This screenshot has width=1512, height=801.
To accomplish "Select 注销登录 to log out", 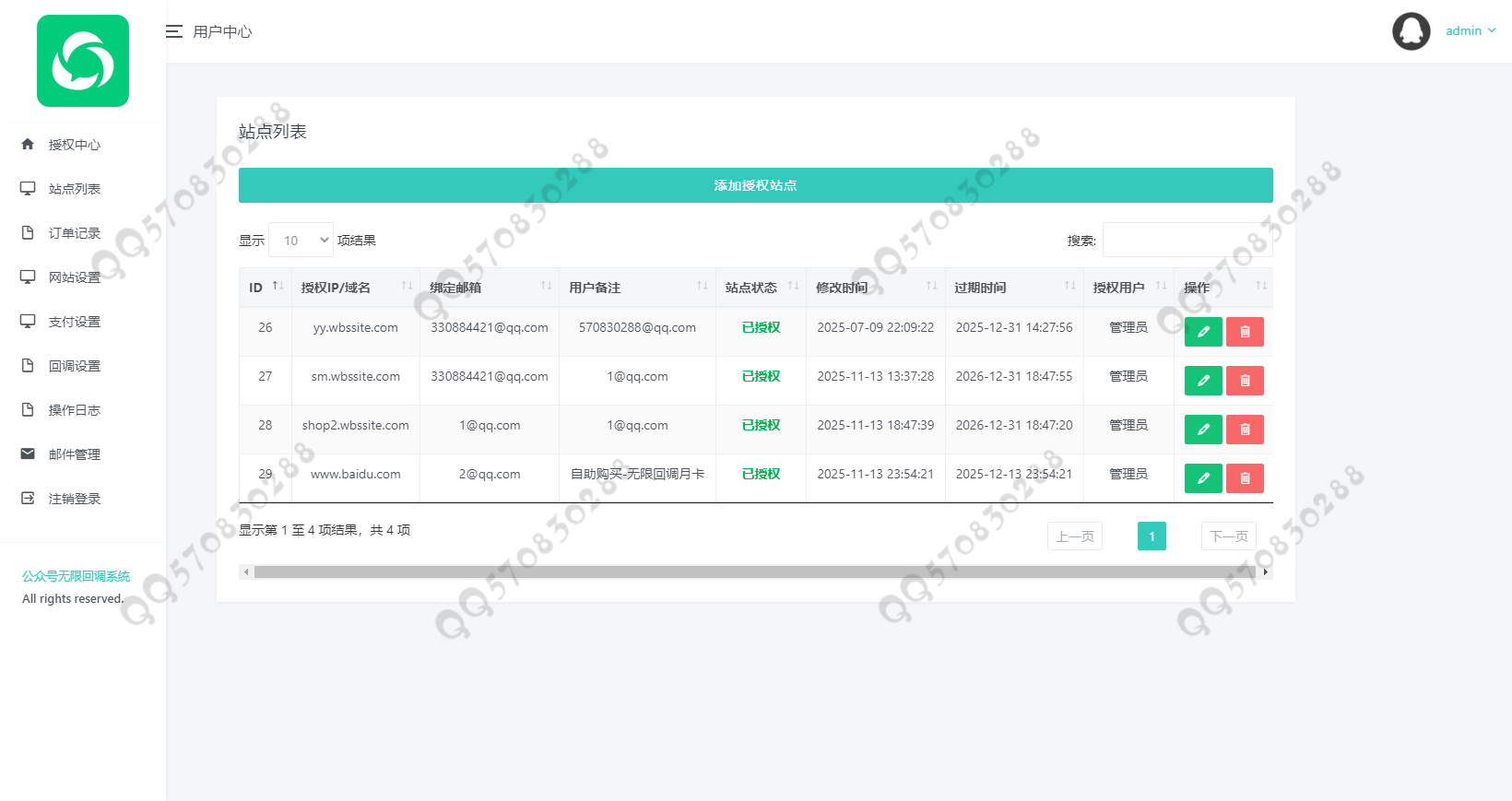I will [75, 499].
